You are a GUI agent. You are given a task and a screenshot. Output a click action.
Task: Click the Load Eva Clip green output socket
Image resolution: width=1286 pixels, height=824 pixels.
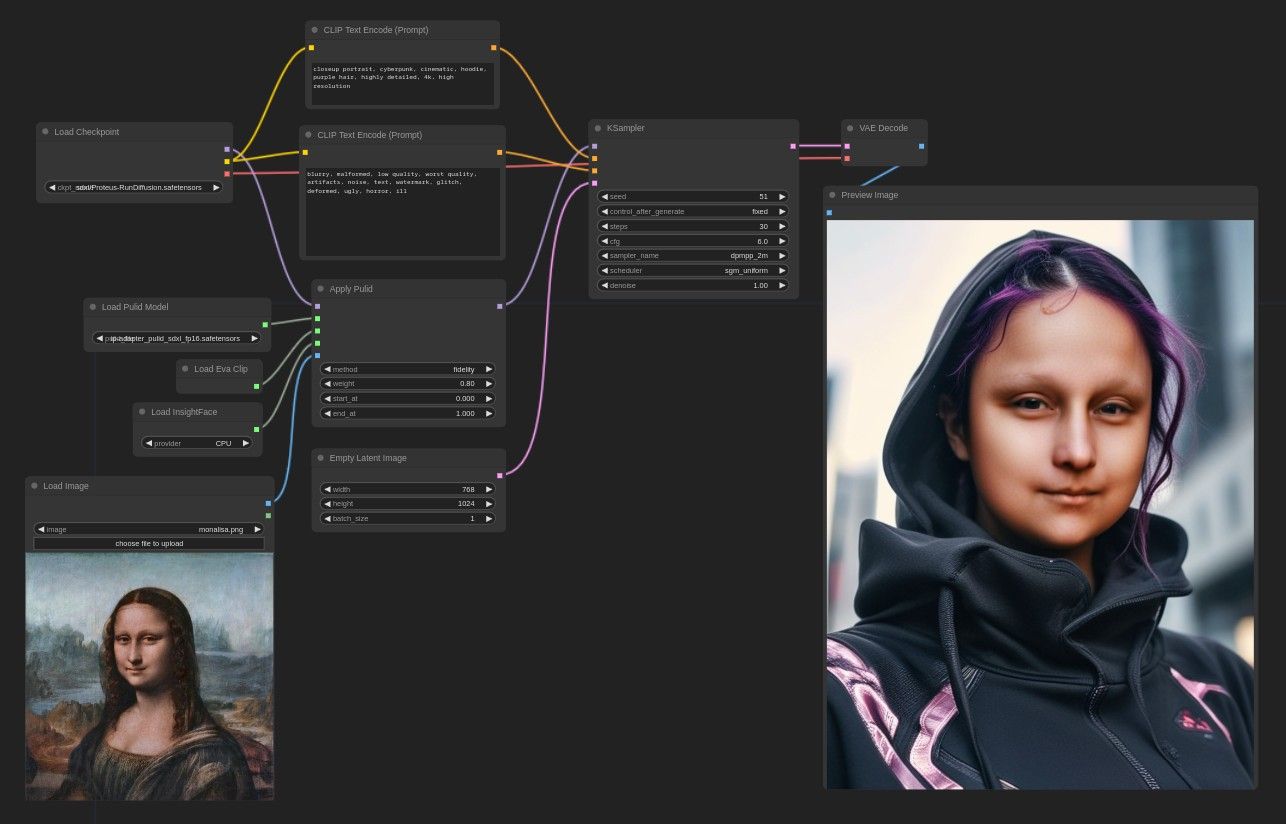[x=256, y=386]
